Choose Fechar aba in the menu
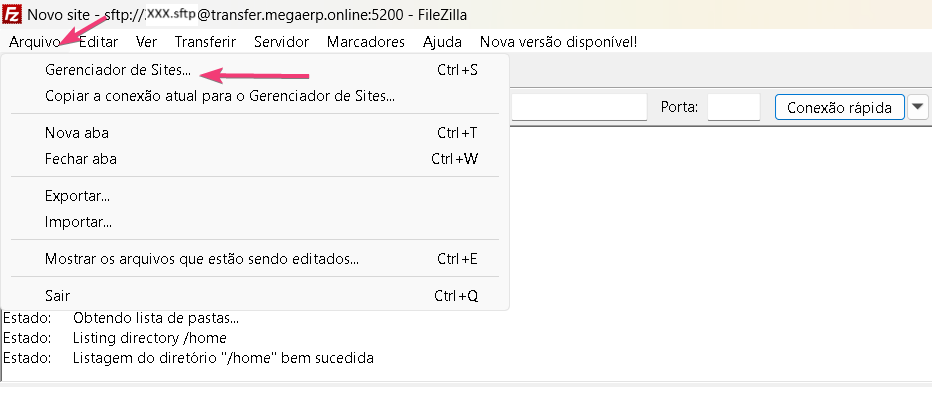Screen dimensions: 932x415 (81, 159)
